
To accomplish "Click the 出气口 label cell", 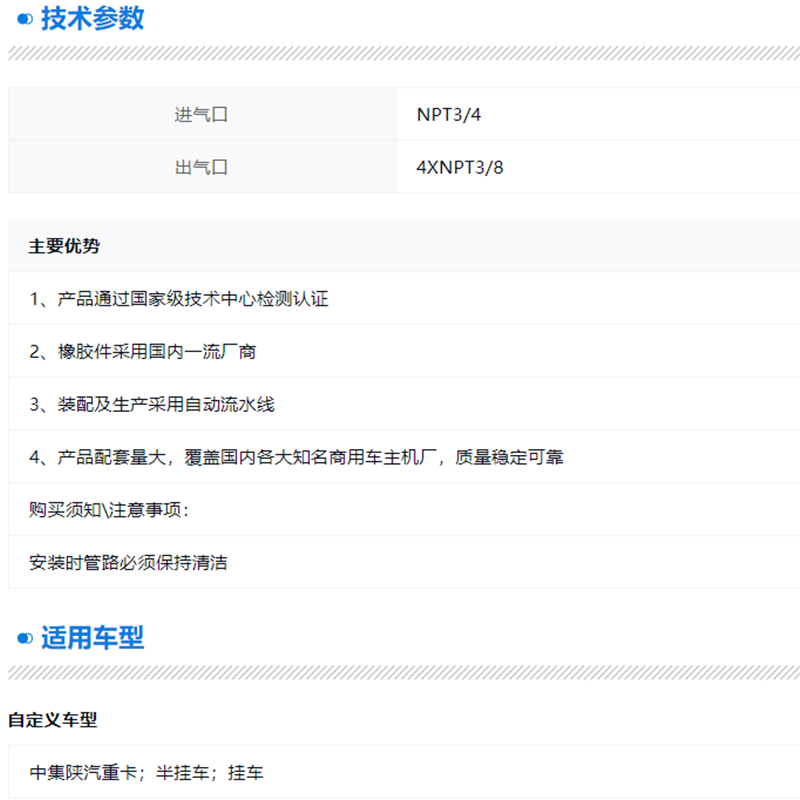I will (x=202, y=167).
